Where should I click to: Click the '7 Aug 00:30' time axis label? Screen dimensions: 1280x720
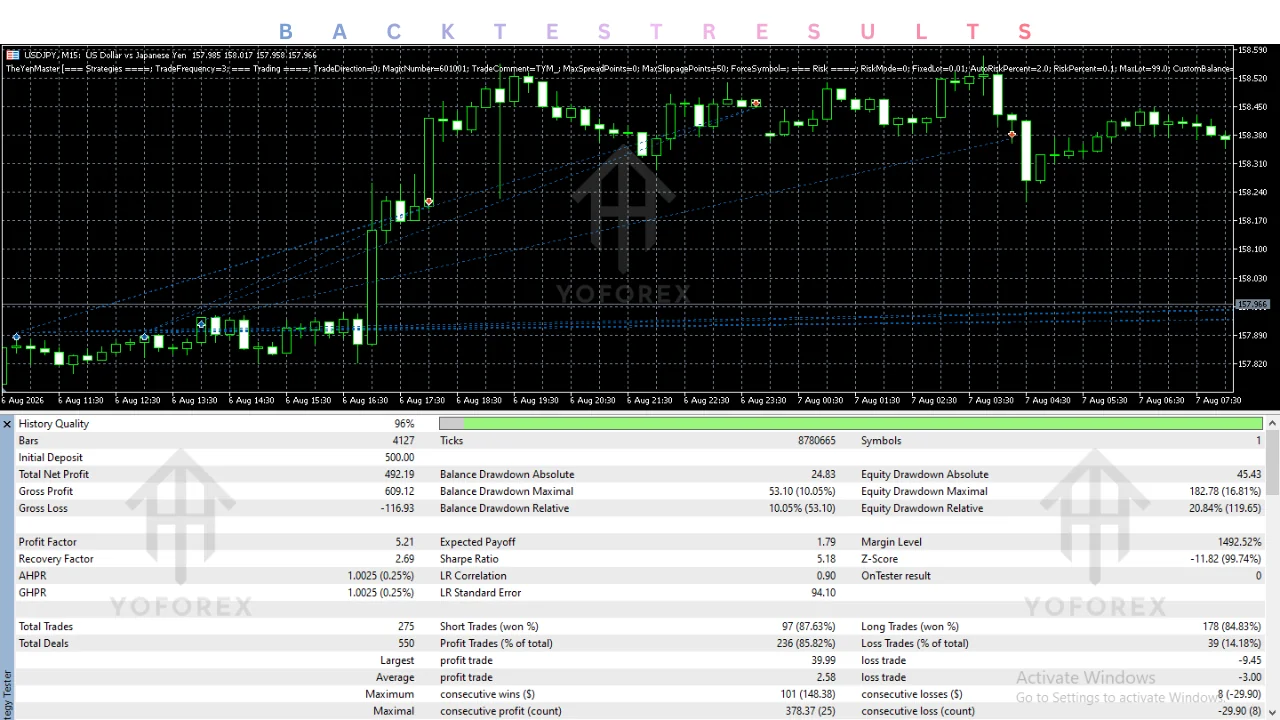(820, 401)
